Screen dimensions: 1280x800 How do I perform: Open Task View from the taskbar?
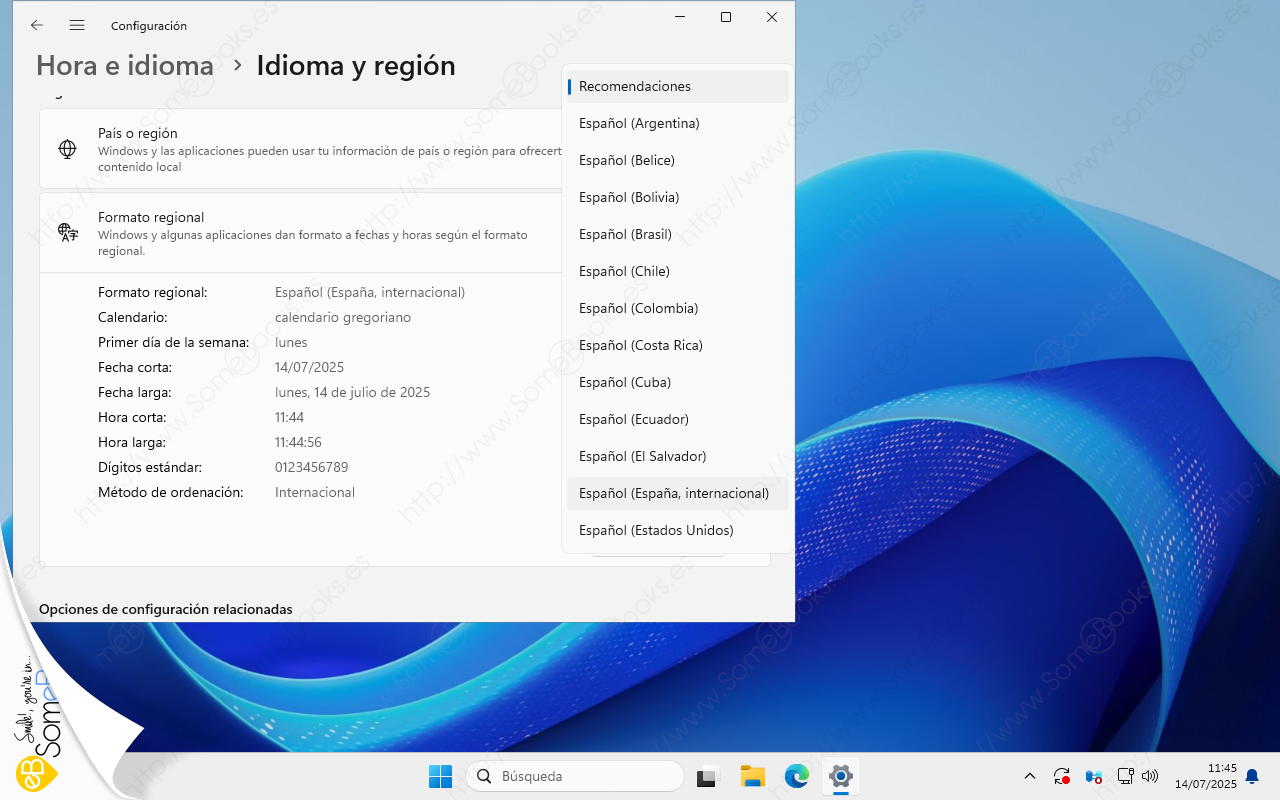(x=709, y=776)
